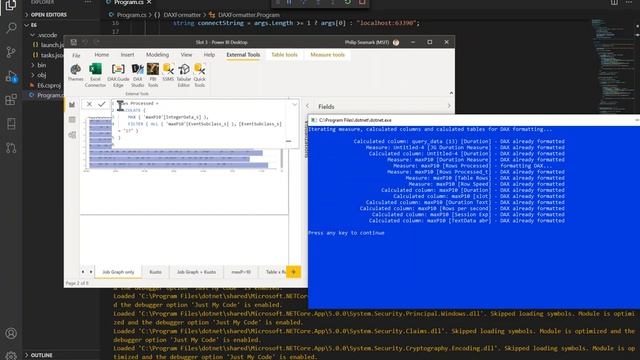Open E6.csproj file
640x360 pixels.
click(46, 85)
